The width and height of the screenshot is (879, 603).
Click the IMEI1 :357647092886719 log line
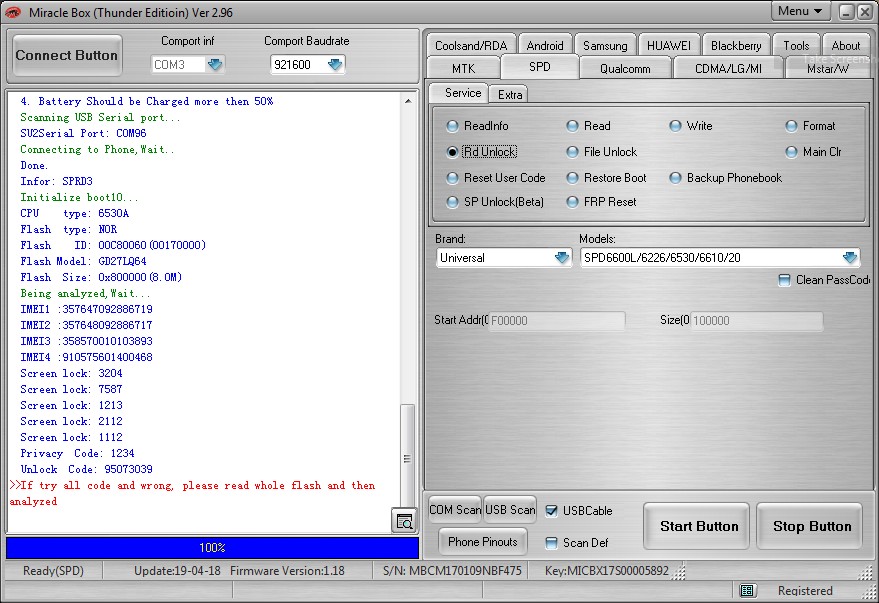coord(86,309)
